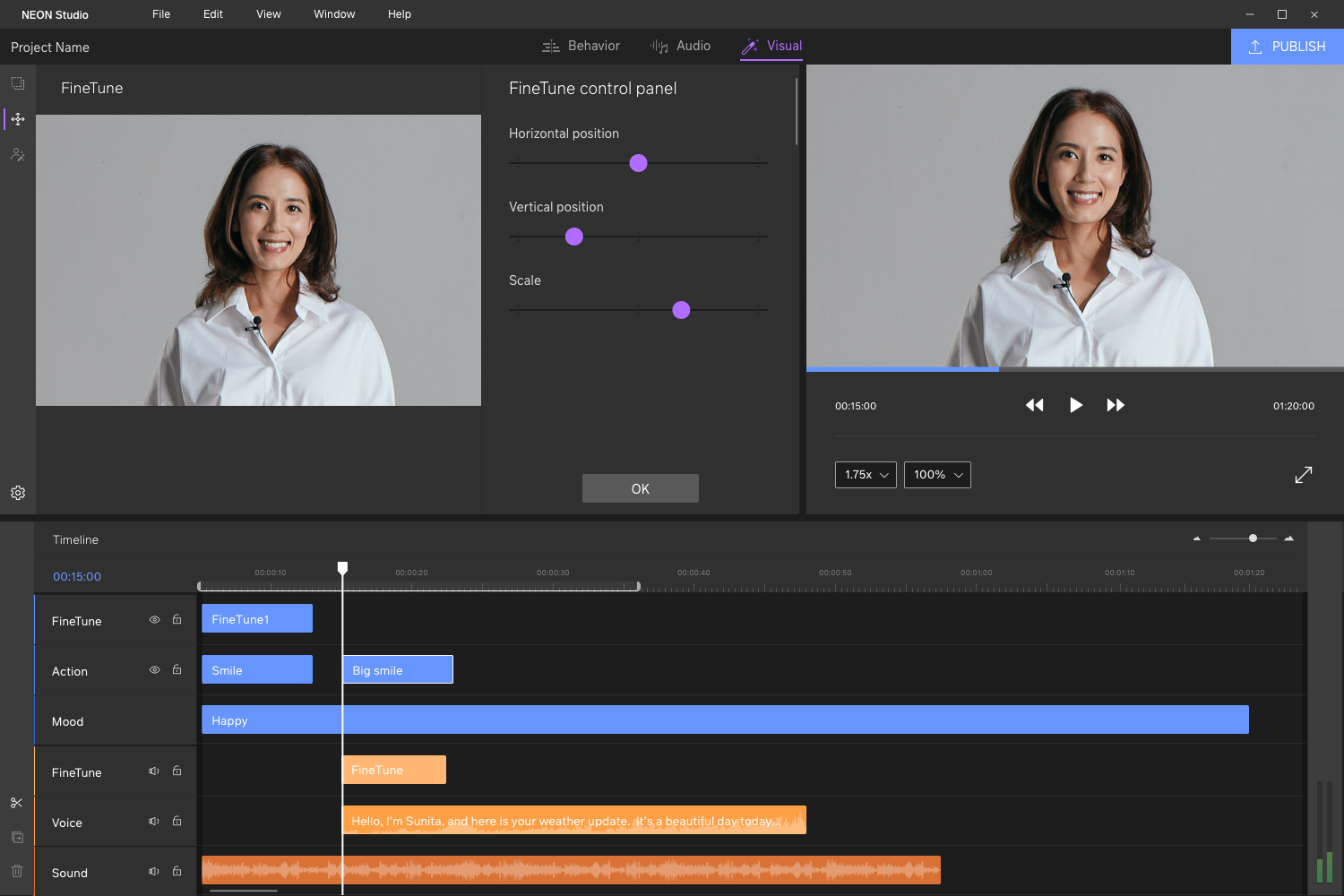Click the Project Name title

pyautogui.click(x=50, y=47)
